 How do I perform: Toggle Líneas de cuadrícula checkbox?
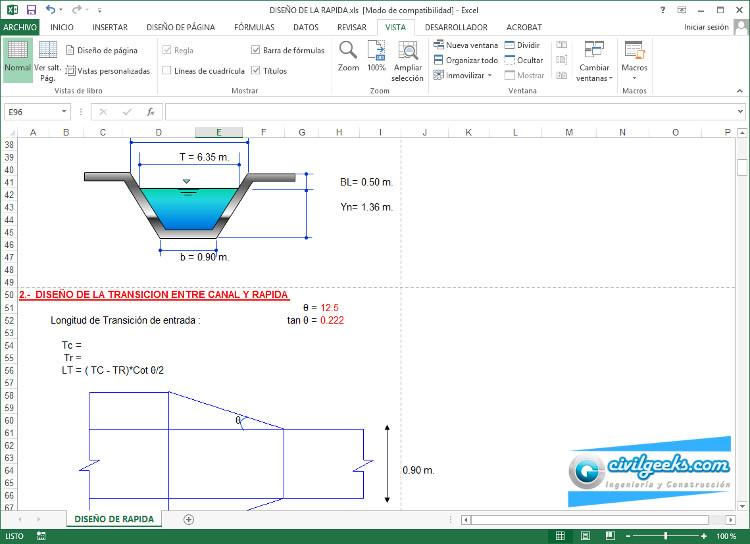click(167, 71)
